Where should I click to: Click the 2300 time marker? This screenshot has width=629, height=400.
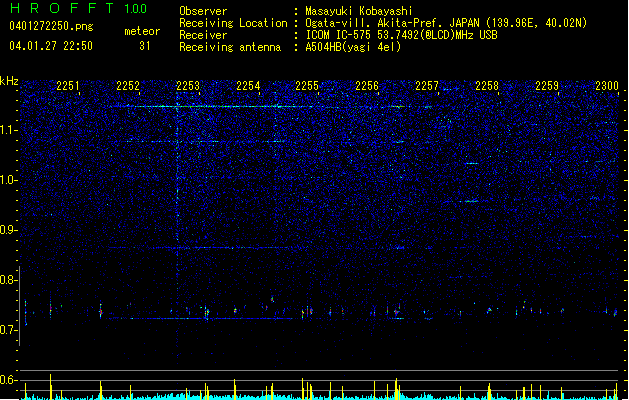click(607, 86)
